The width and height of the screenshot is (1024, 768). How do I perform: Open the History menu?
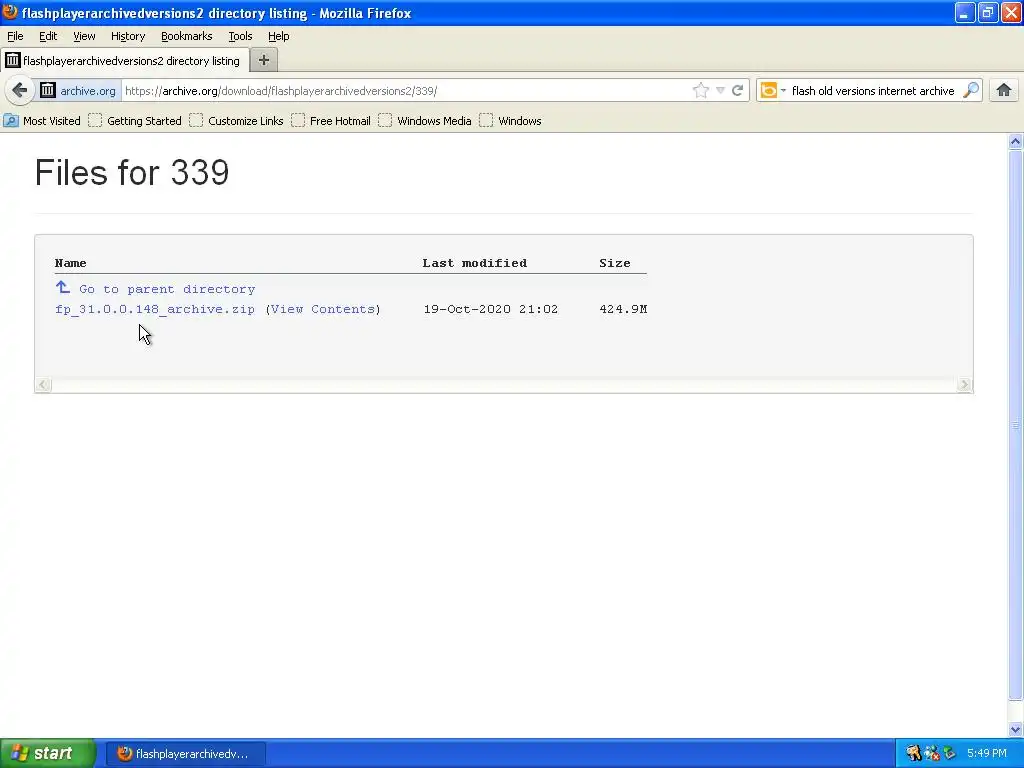coord(128,36)
